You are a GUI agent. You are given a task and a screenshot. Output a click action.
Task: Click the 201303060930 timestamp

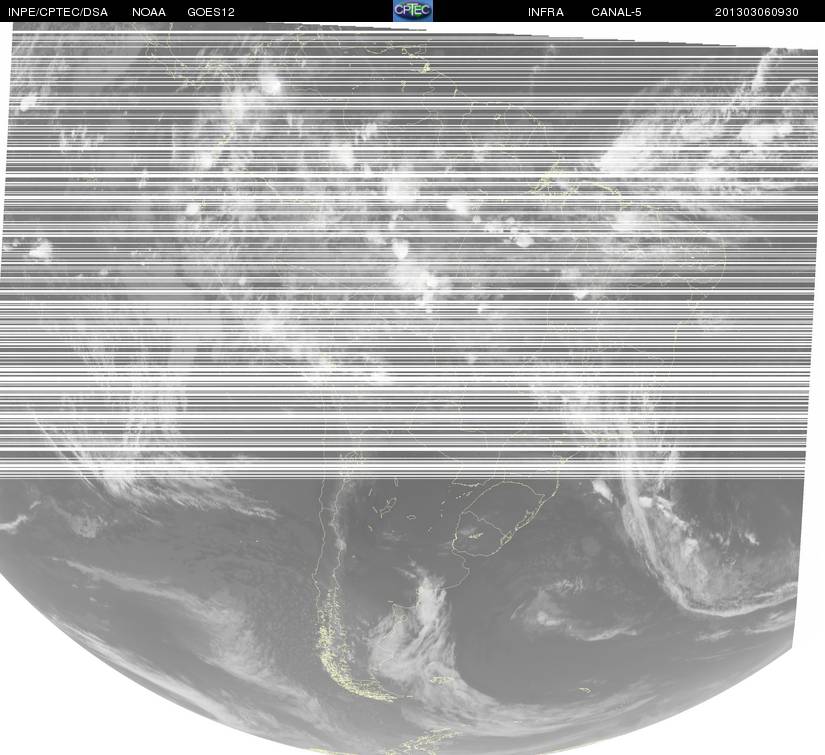pyautogui.click(x=757, y=12)
